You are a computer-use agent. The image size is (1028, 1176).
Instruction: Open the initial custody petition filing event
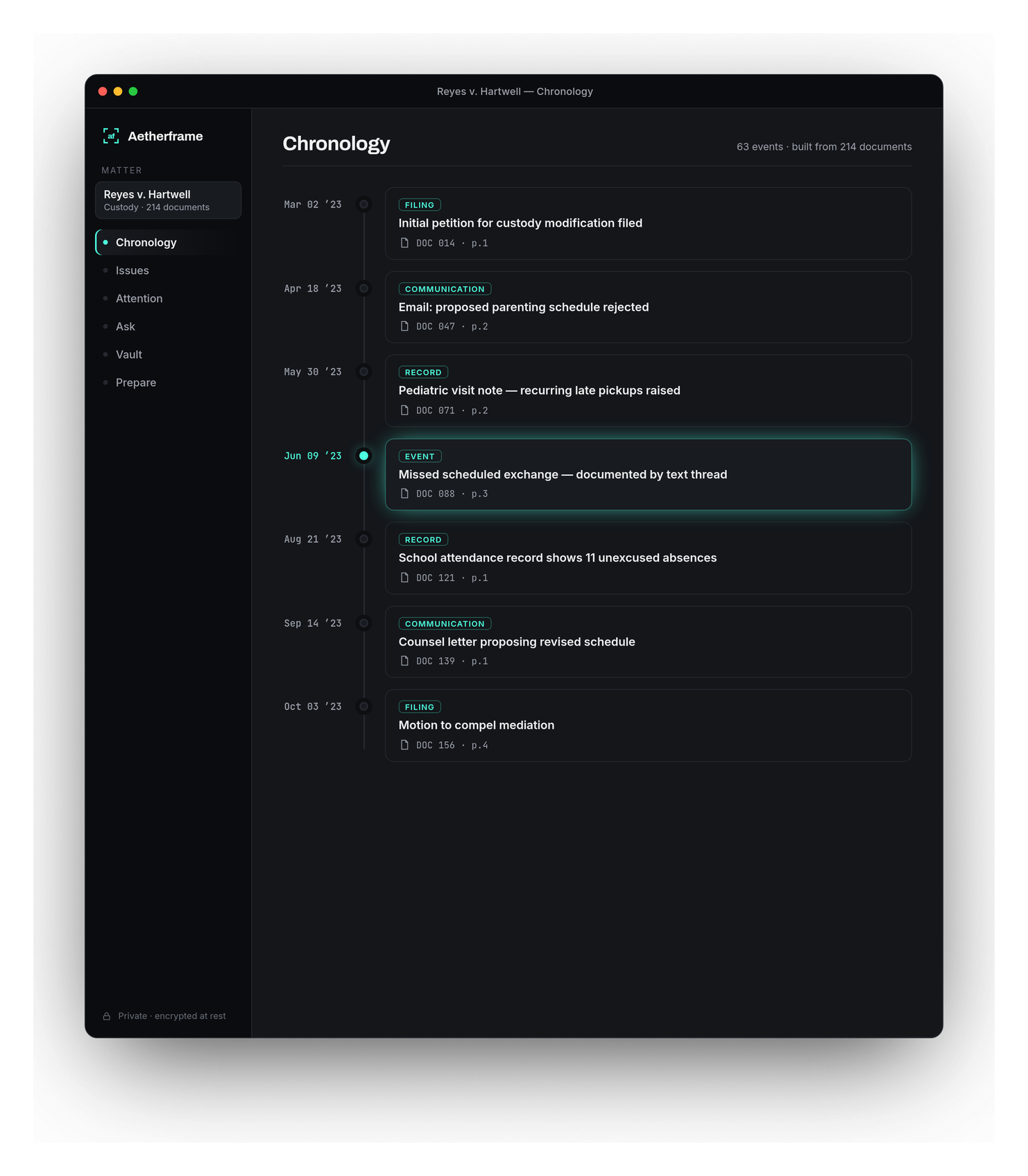point(648,223)
